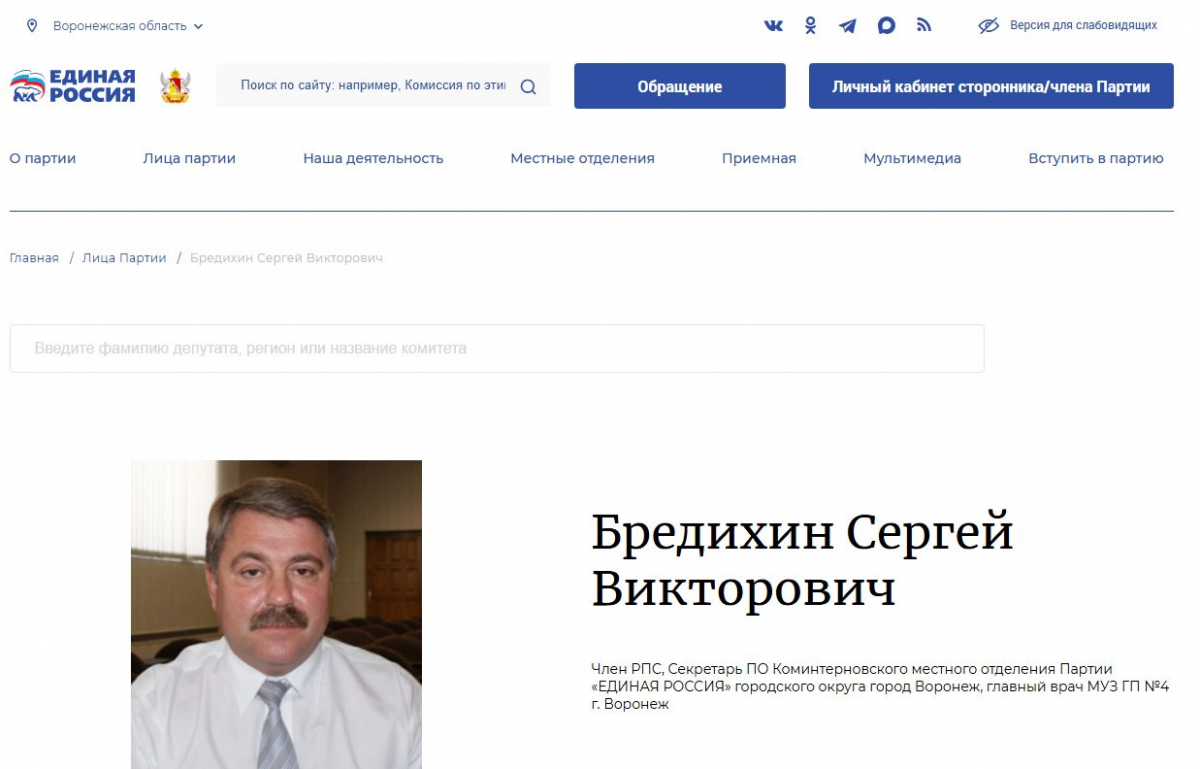The image size is (1200, 769).
Task: Click the deputy name search field
Action: 496,349
